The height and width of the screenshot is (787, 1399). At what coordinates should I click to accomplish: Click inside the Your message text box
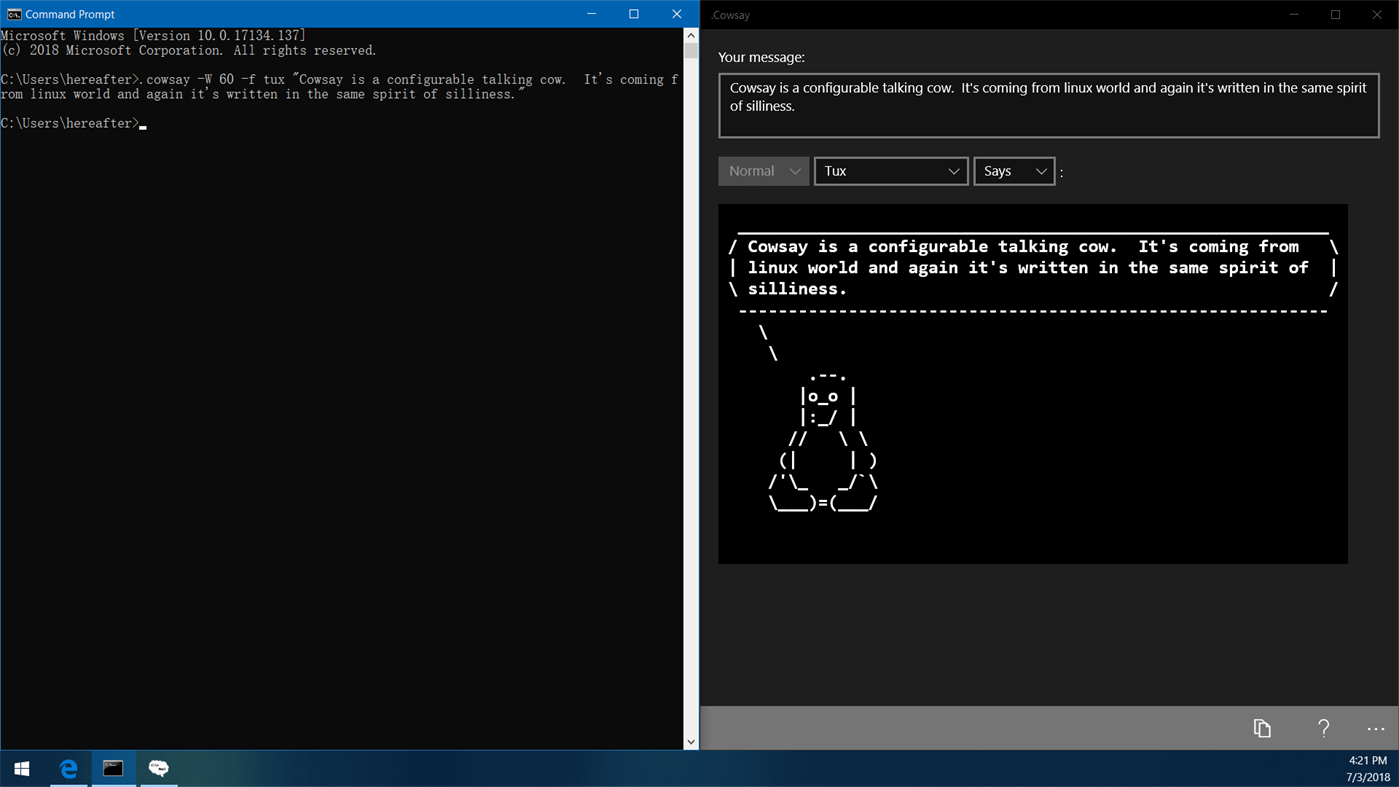point(1048,105)
